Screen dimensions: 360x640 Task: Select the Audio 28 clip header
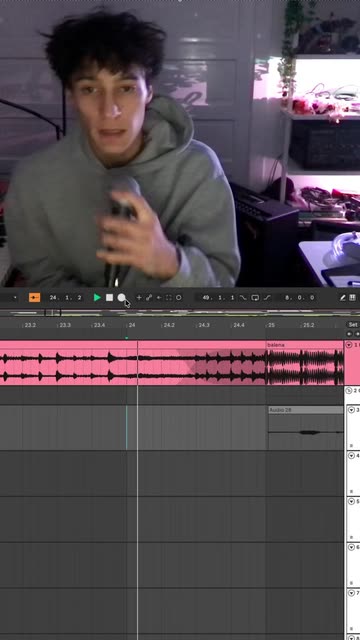click(306, 410)
